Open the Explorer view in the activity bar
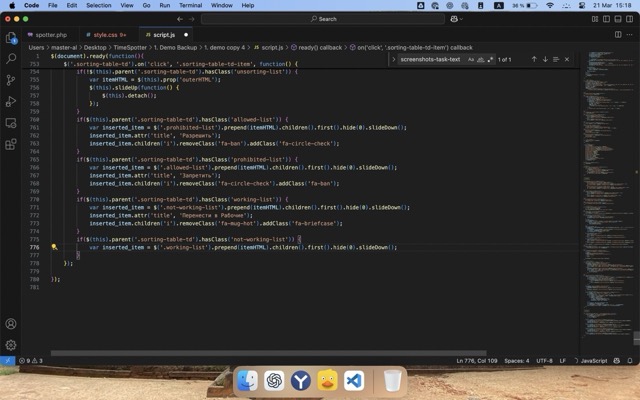Image resolution: width=640 pixels, height=400 pixels. (11, 38)
